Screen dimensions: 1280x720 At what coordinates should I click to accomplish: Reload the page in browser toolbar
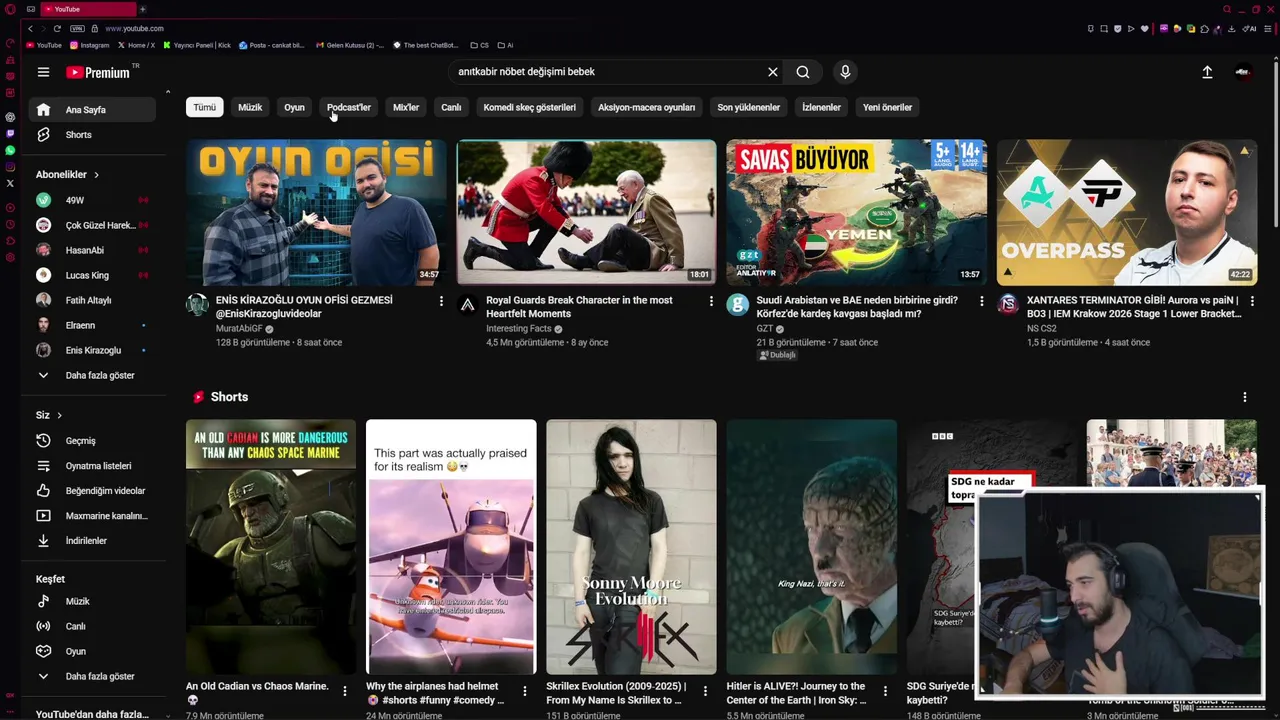coord(57,28)
